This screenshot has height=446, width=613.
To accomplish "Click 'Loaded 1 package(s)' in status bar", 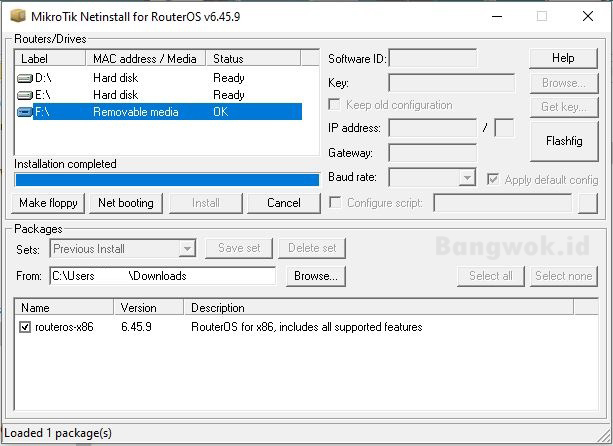I will click(58, 433).
